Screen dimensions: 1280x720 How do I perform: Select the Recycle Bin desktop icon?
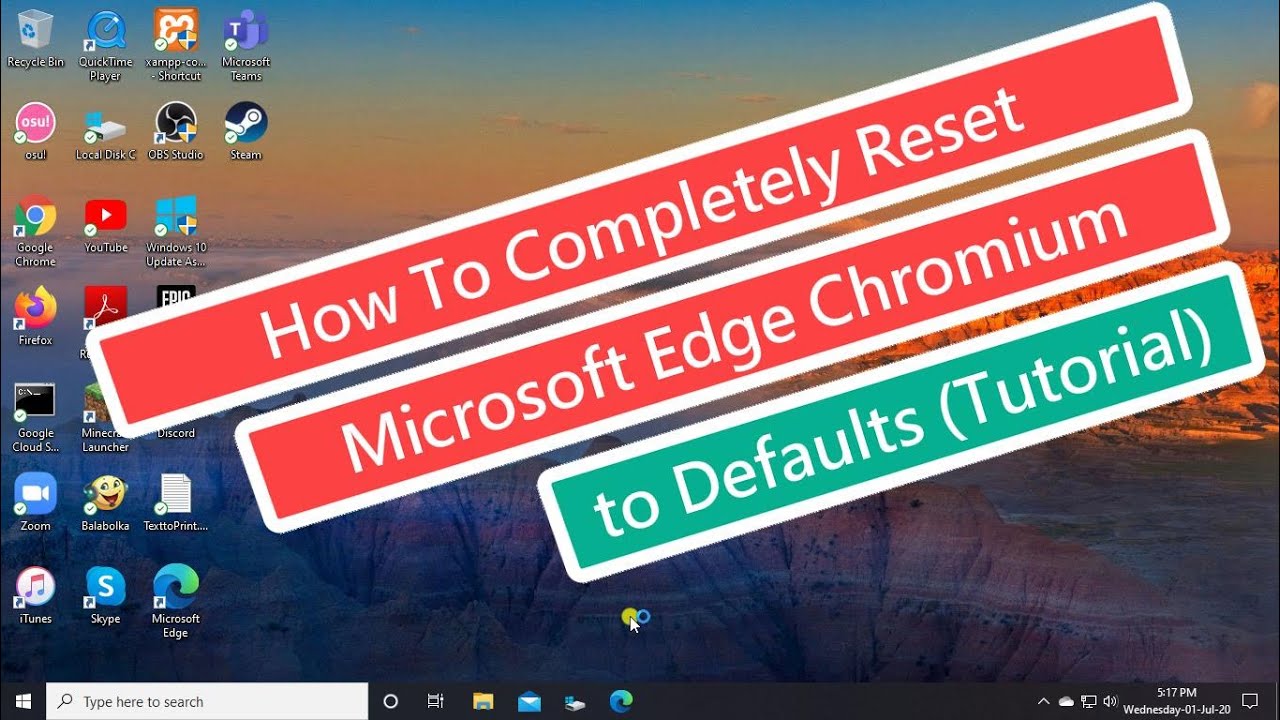[x=35, y=39]
